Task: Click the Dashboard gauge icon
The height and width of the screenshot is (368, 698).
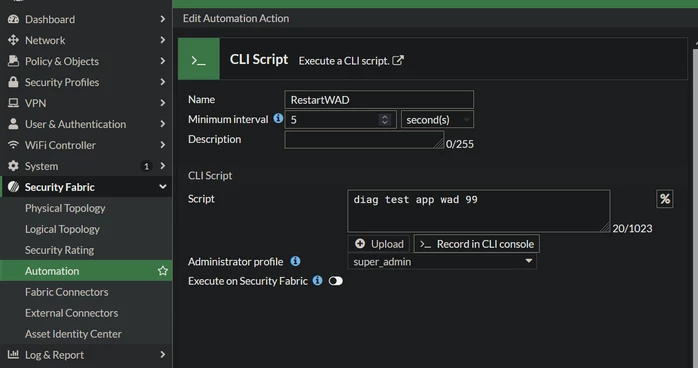Action: pos(13,19)
